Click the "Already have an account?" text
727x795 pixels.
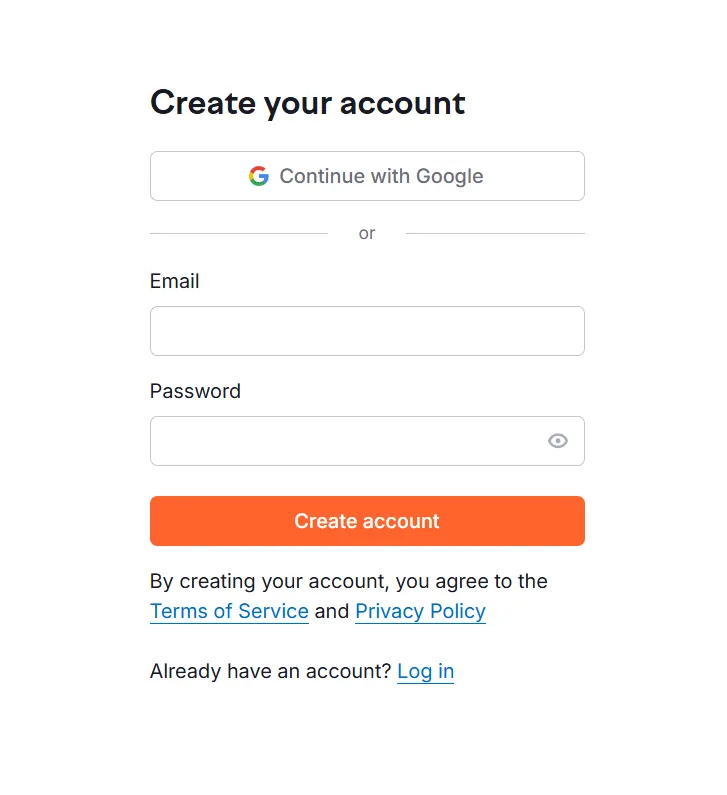[x=270, y=671]
